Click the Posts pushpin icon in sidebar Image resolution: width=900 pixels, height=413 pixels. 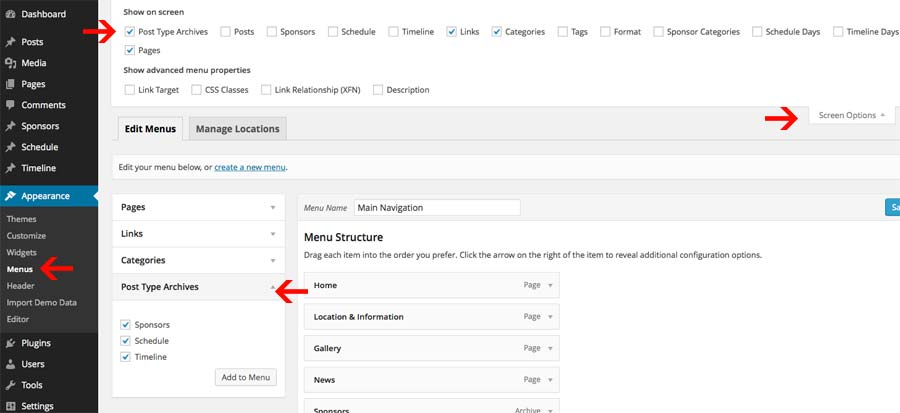tap(10, 42)
